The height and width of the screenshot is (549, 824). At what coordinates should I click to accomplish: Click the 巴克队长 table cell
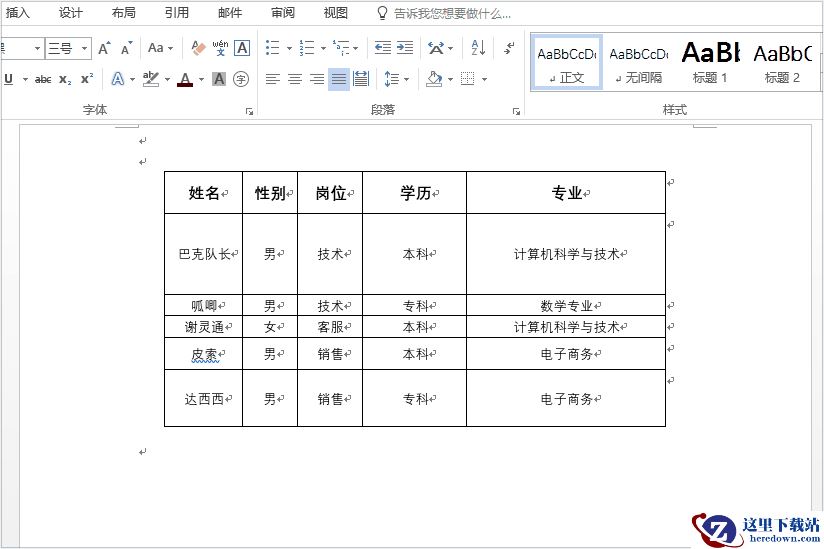point(204,254)
